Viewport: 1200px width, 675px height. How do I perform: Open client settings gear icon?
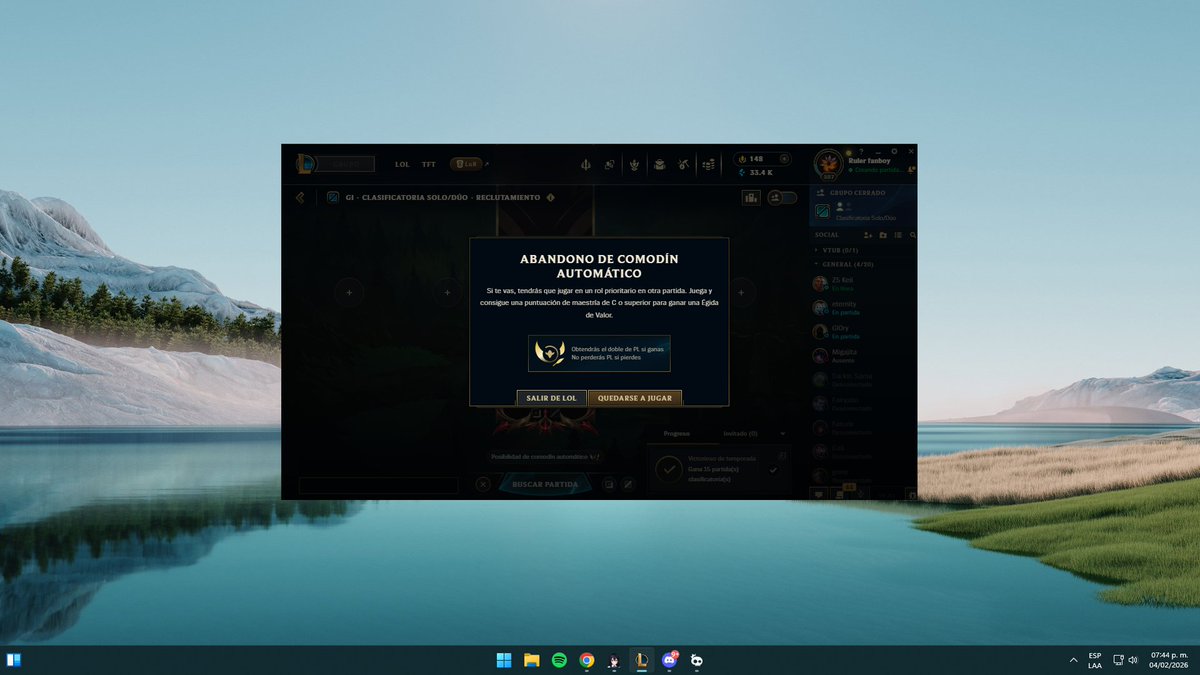tap(894, 151)
